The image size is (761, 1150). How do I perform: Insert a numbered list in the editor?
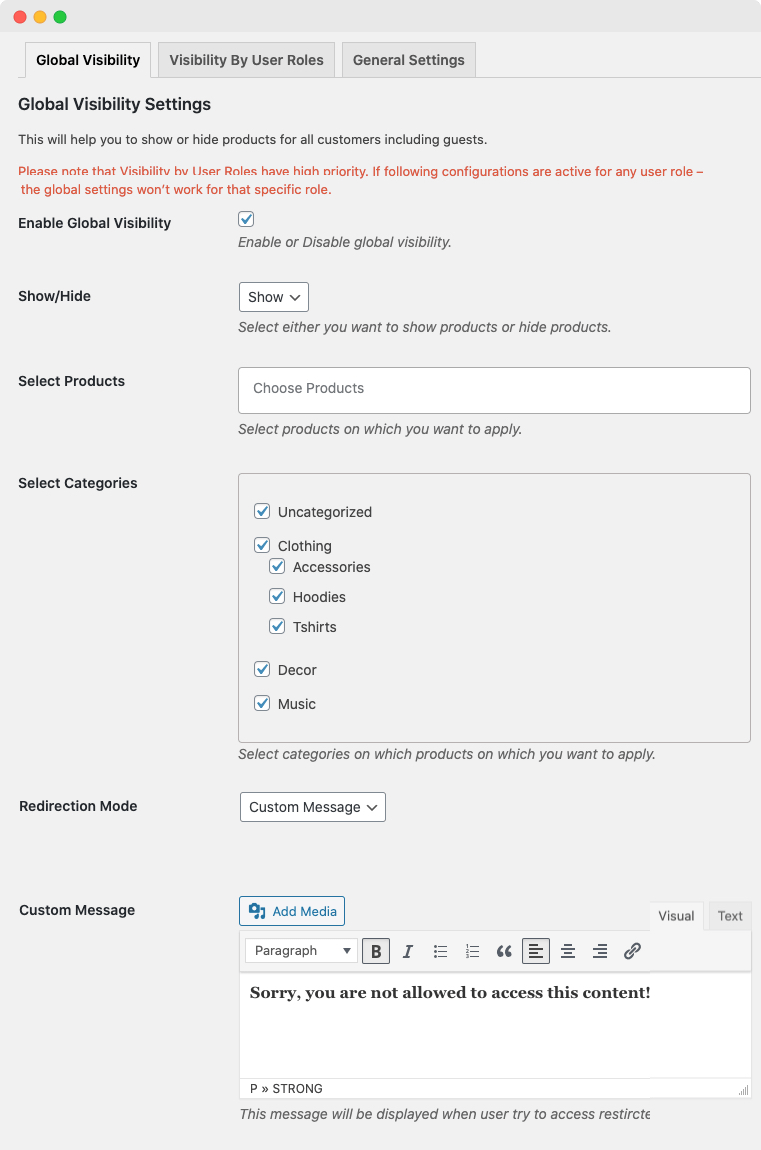[x=472, y=951]
